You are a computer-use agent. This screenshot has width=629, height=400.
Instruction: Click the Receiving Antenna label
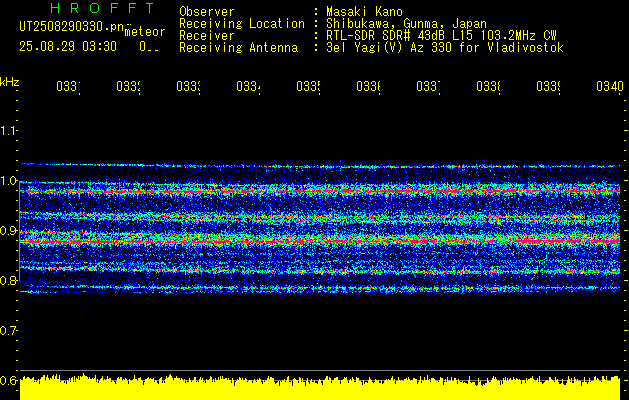point(238,48)
